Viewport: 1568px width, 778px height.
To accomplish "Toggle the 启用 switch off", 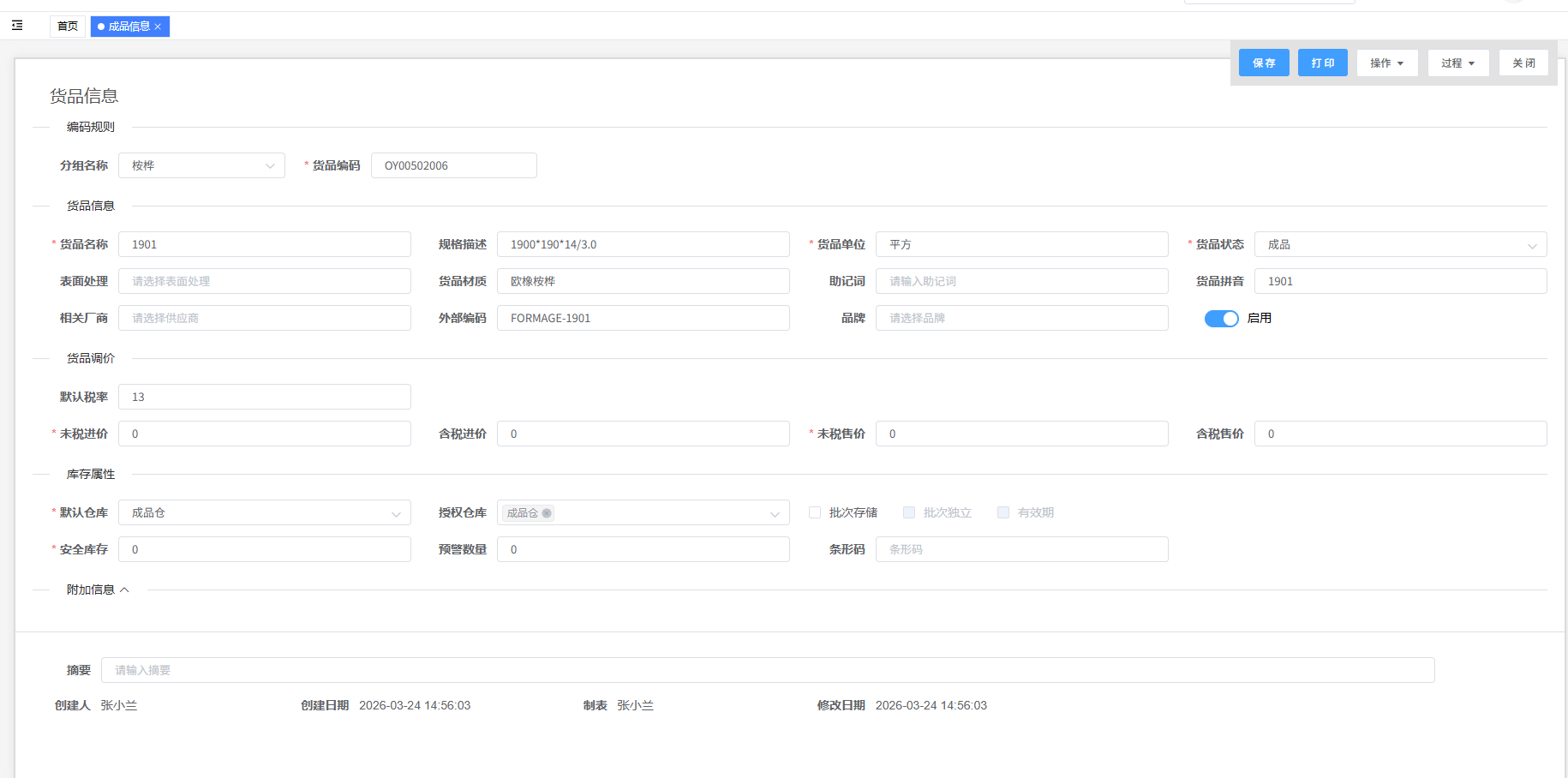I will point(1221,319).
